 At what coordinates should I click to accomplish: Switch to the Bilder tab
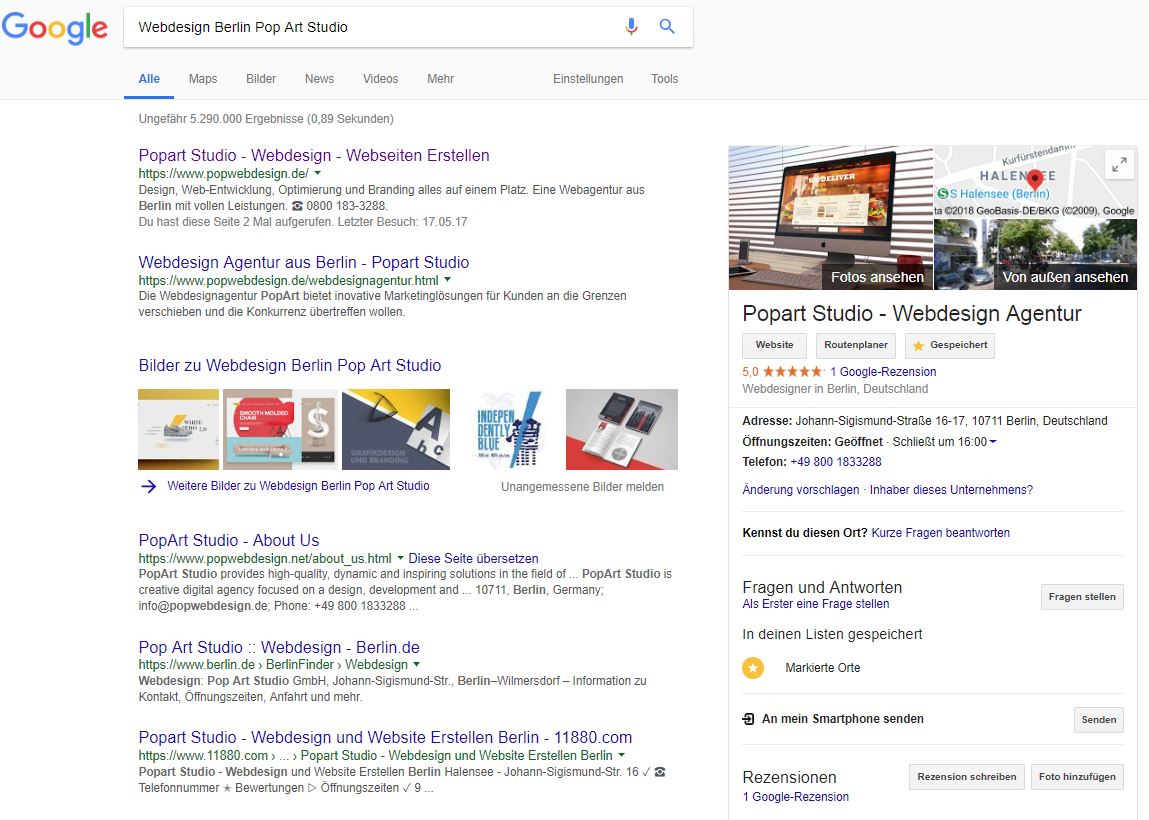click(x=261, y=79)
